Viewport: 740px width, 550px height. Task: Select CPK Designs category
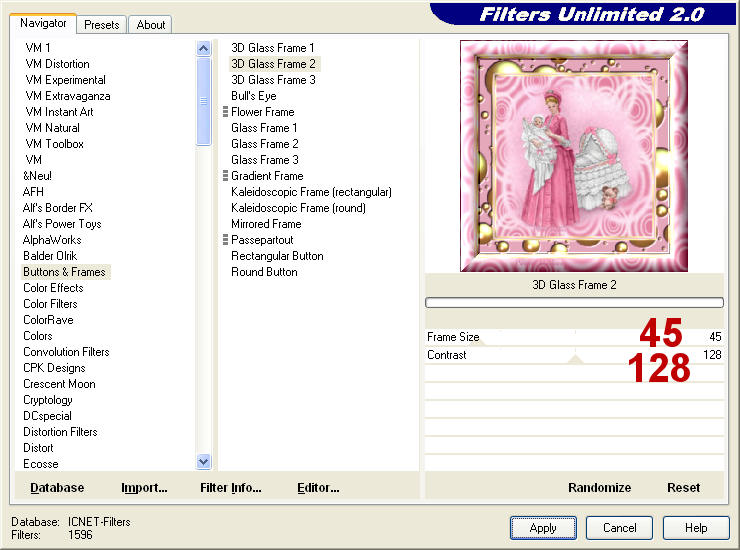click(54, 368)
